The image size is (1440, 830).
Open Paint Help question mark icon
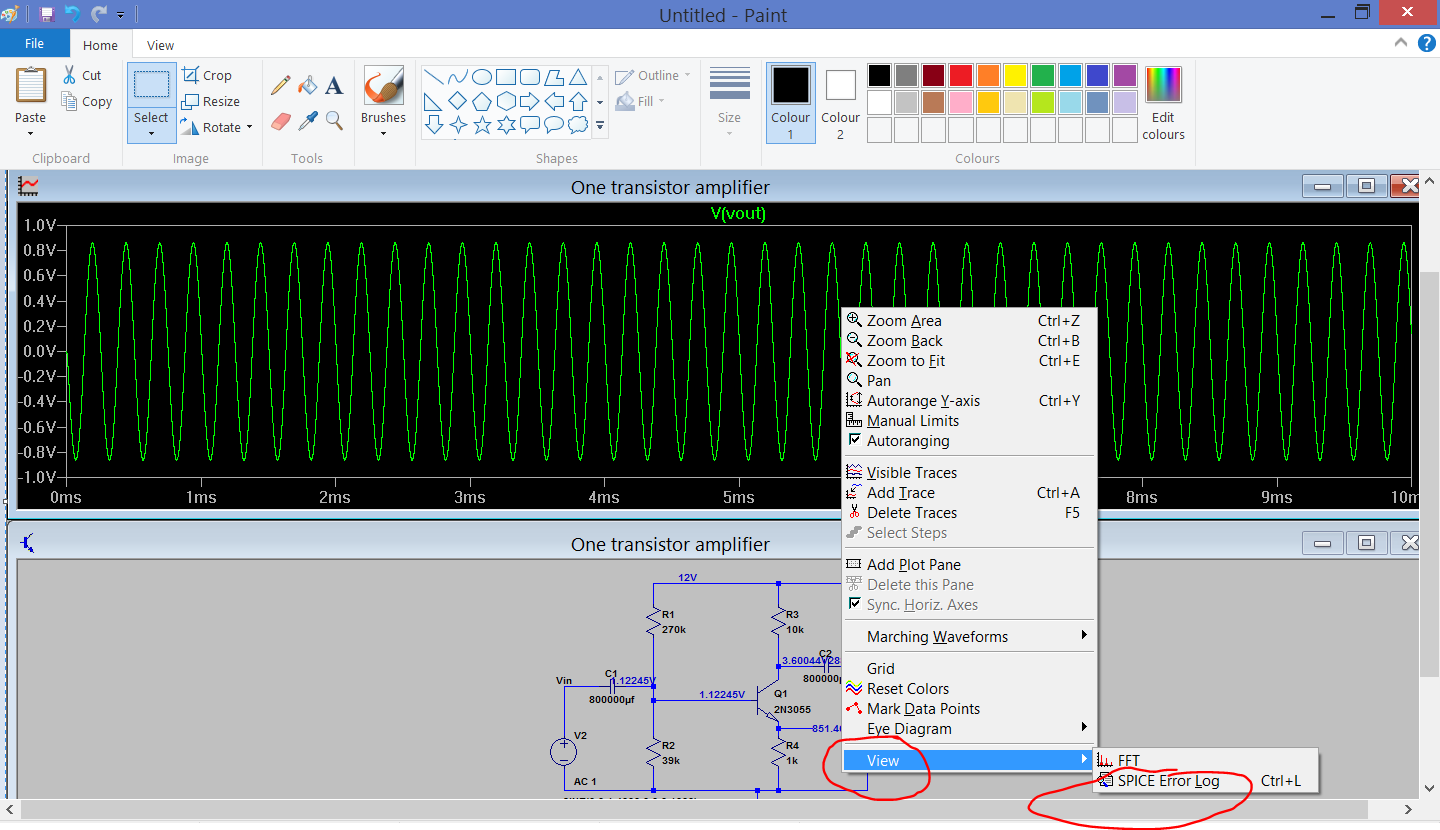[x=1427, y=43]
